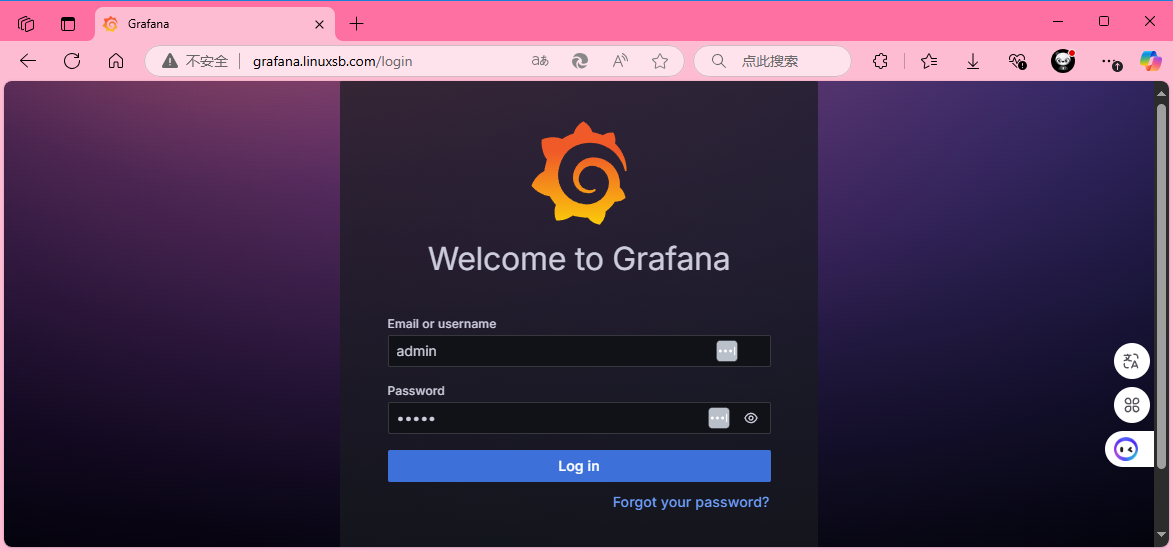The height and width of the screenshot is (551, 1173).
Task: Click the Edge swirl icon in address bar
Action: 580,61
